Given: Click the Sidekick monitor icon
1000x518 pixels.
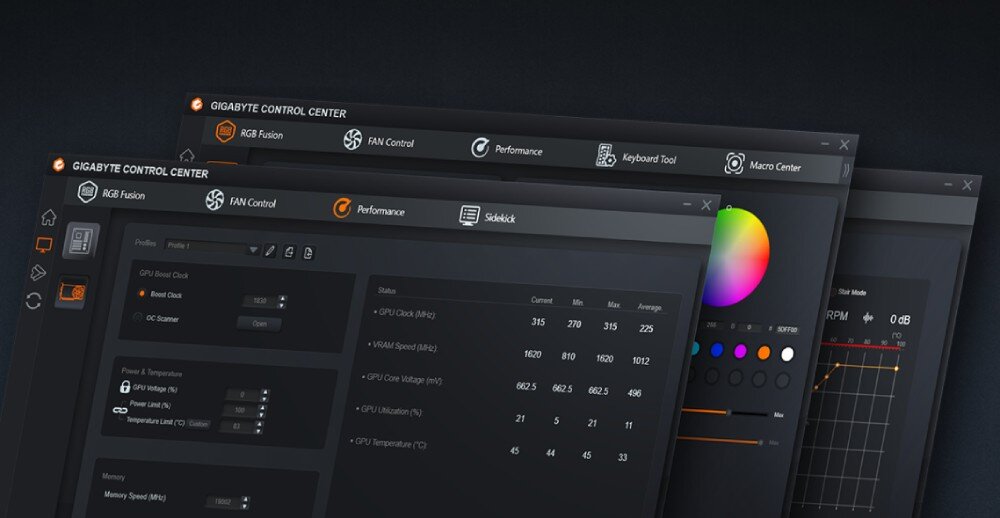Looking at the screenshot, I should (469, 216).
